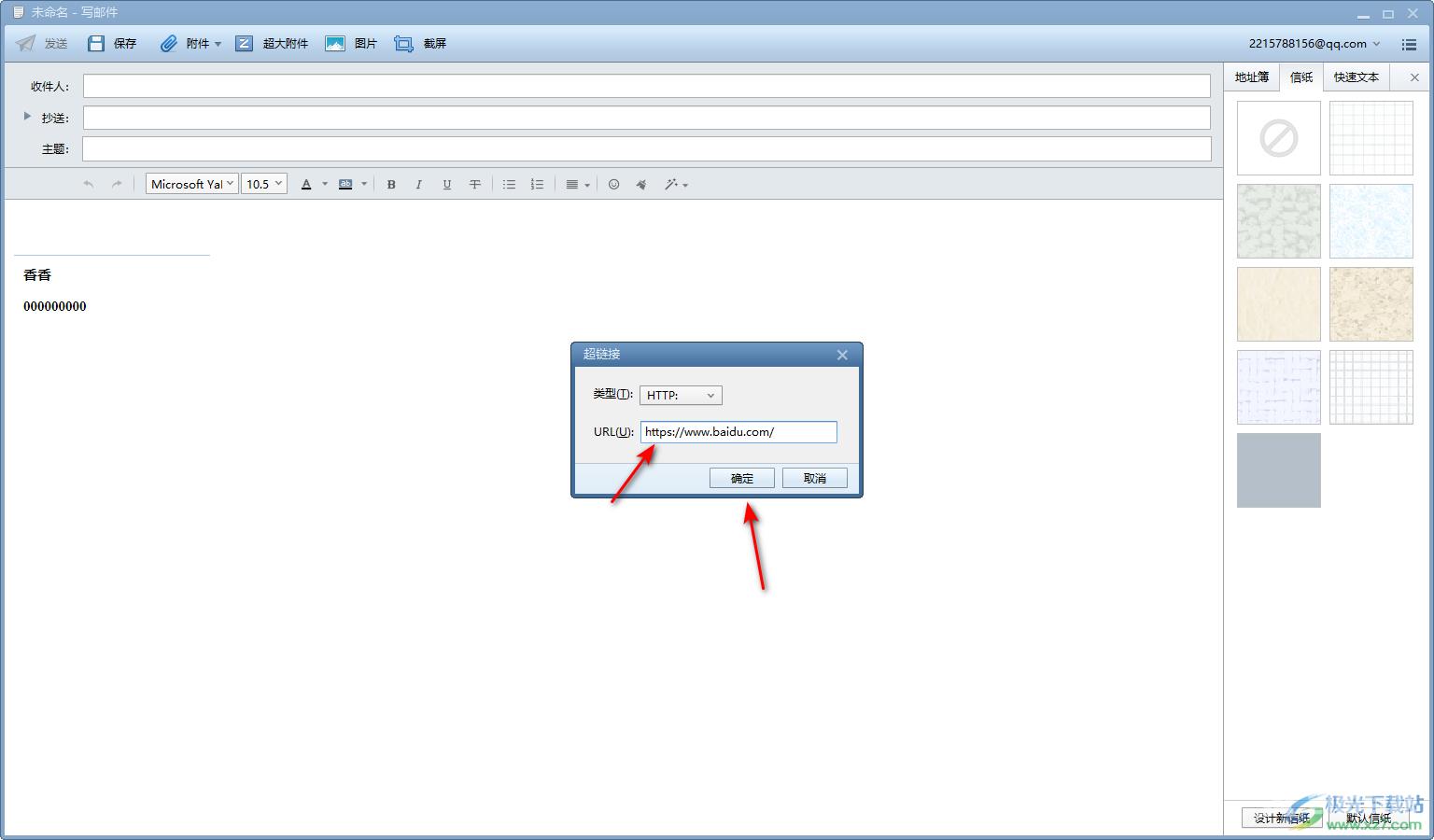
Task: Click the insert emoji smiley icon
Action: pos(614,185)
